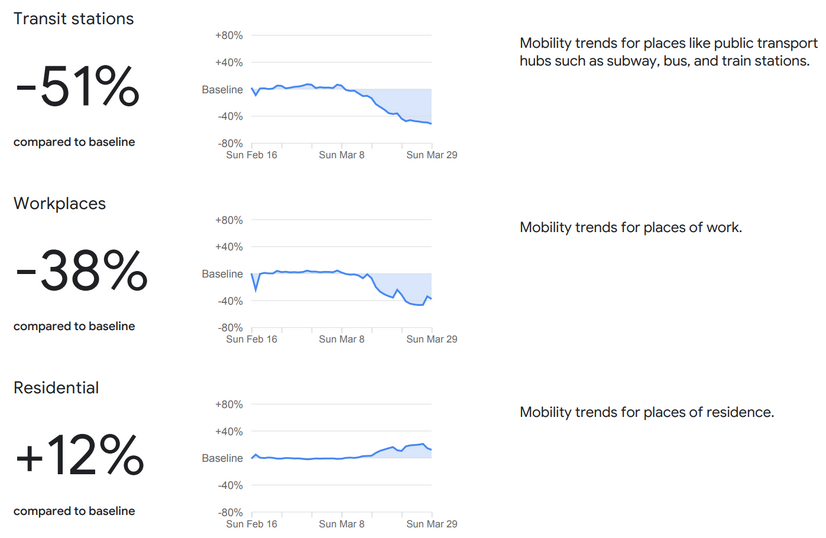Click 'Mobility trends for places of residence' text
This screenshot has width=826, height=538.
647,412
